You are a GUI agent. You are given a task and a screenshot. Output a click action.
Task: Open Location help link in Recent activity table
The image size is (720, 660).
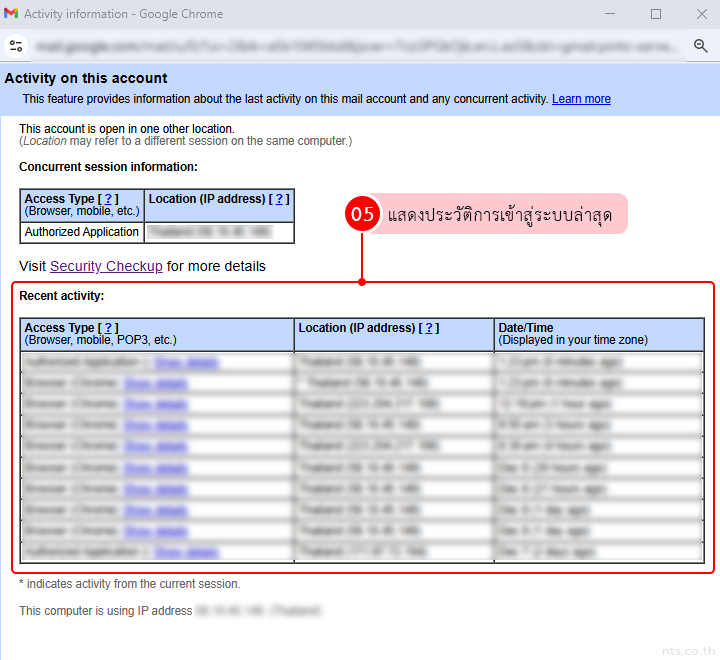[x=429, y=327]
